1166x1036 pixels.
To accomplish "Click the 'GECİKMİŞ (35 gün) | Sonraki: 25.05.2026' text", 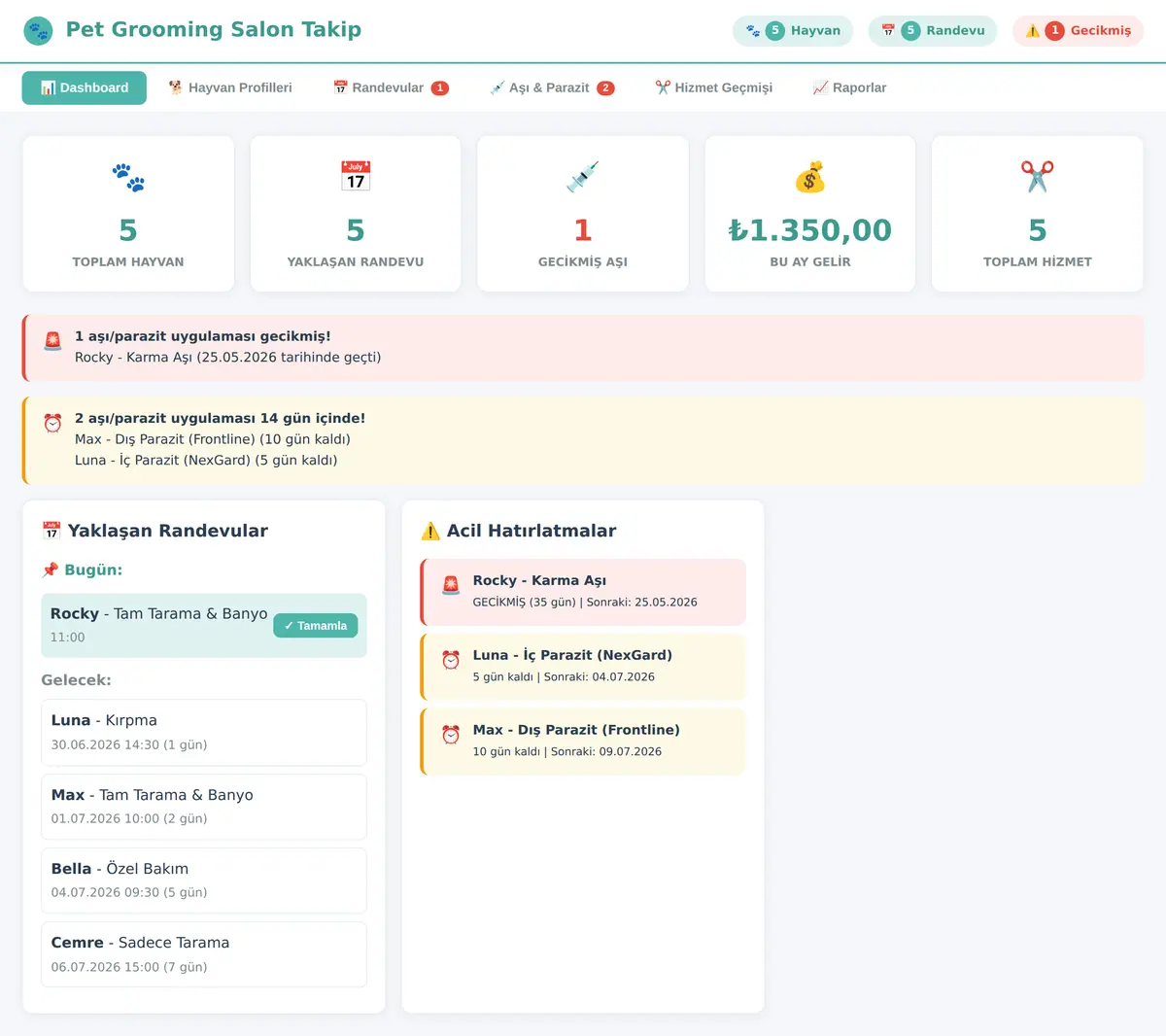I will point(585,603).
